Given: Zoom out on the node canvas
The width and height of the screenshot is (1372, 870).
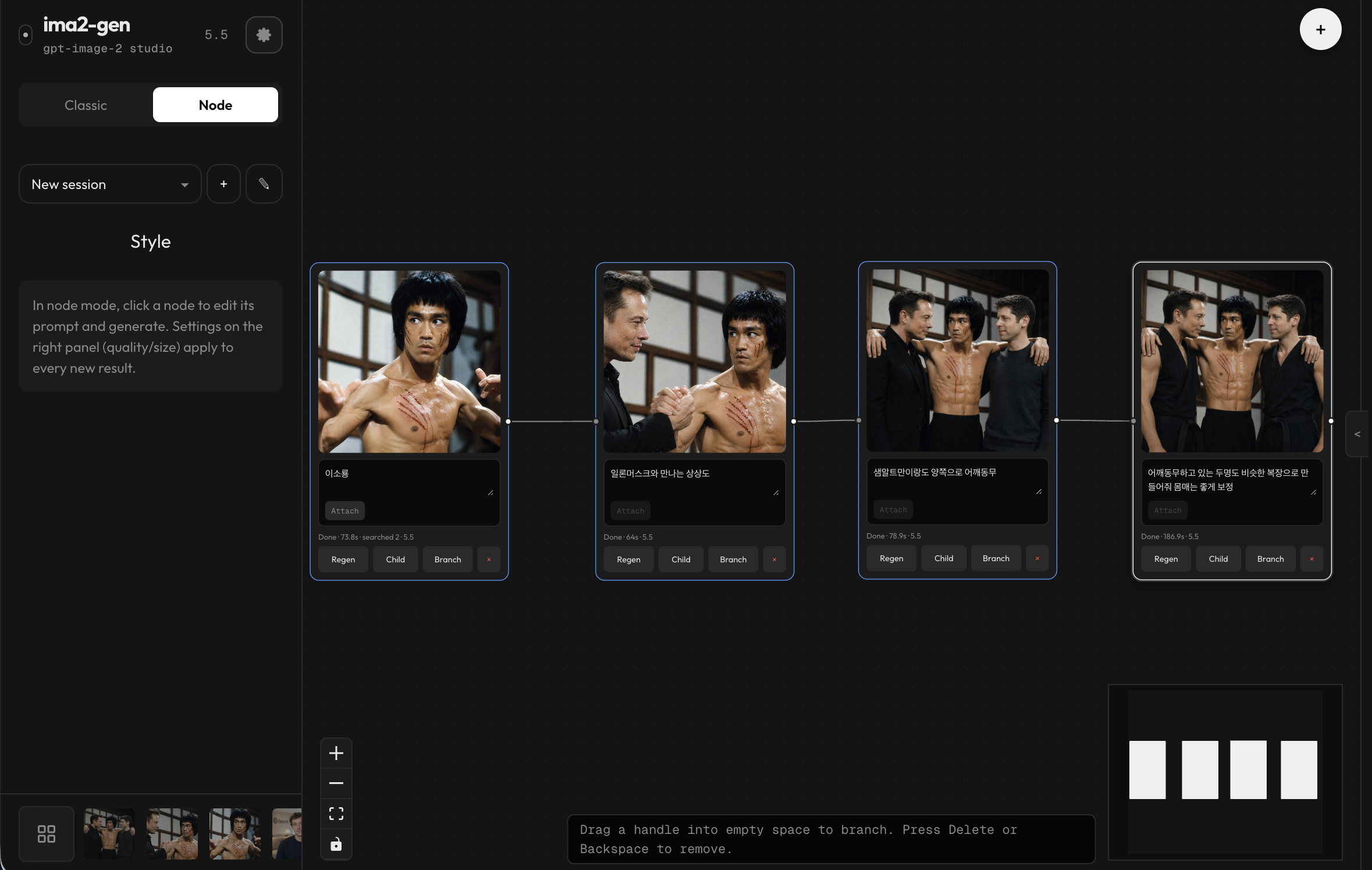Looking at the screenshot, I should tap(336, 783).
